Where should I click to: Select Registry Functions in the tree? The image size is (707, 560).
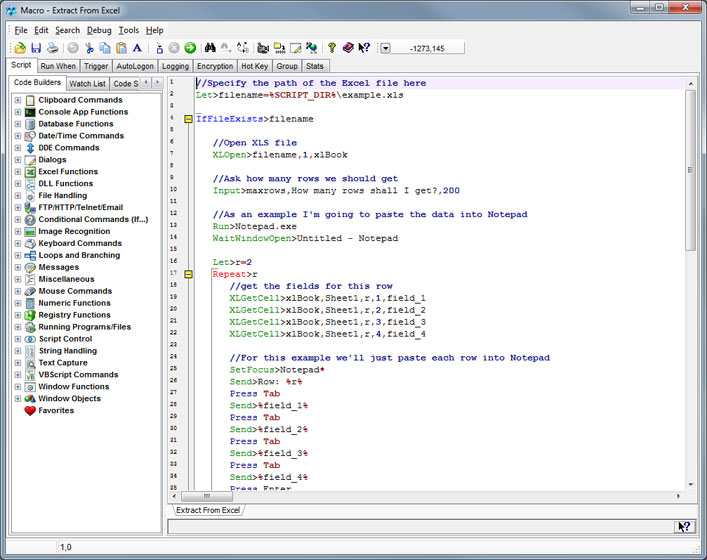[x=74, y=315]
